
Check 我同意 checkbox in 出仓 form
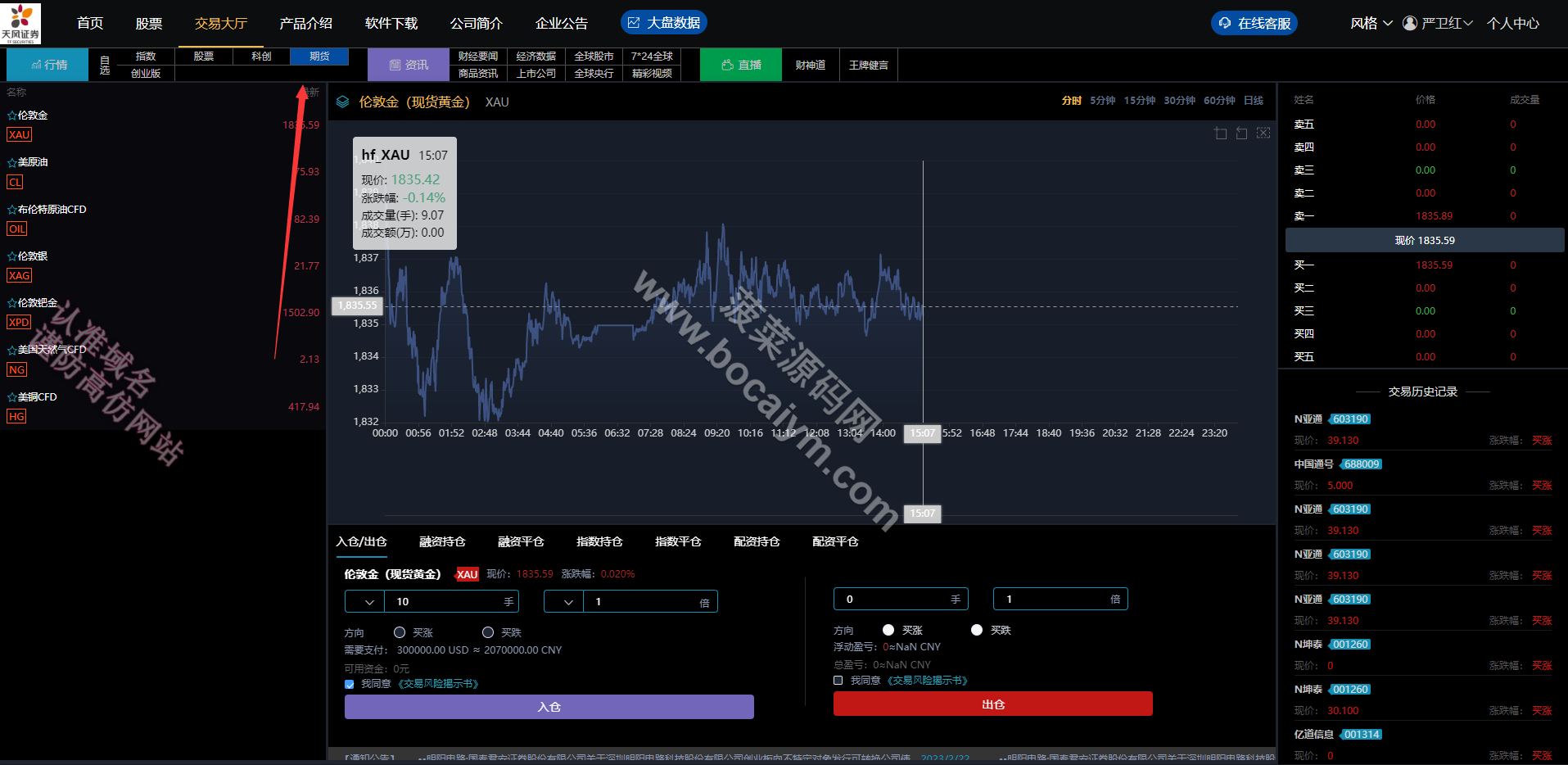(x=838, y=681)
